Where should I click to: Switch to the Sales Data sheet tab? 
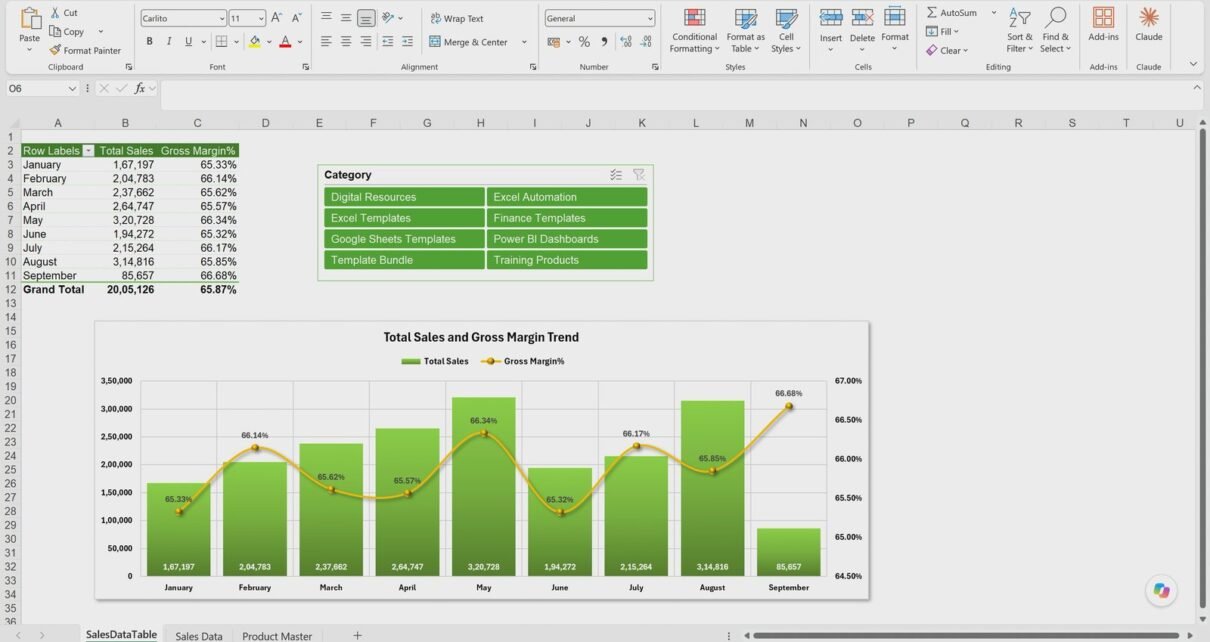click(199, 635)
